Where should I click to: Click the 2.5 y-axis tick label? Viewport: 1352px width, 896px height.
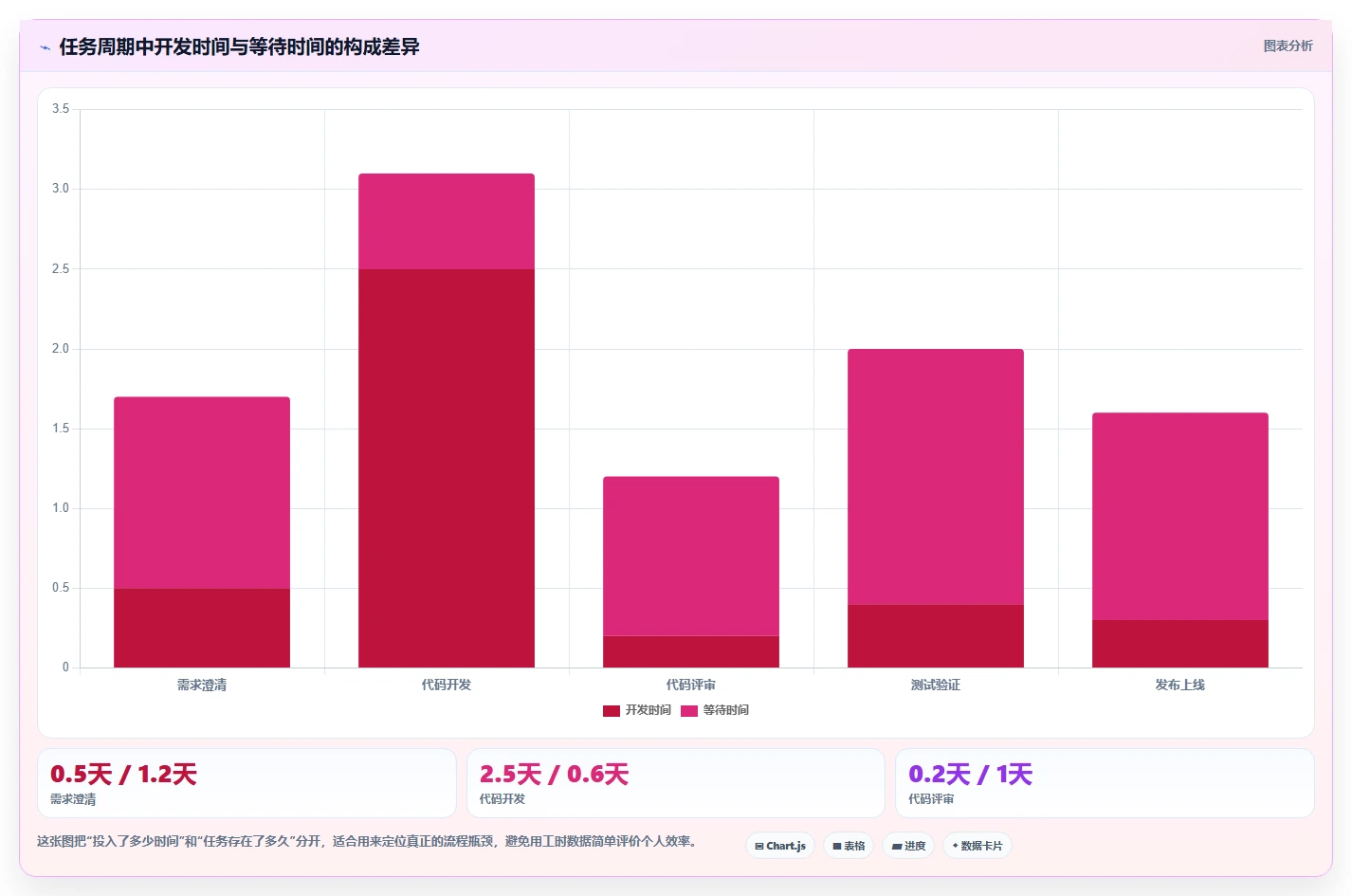[x=61, y=269]
